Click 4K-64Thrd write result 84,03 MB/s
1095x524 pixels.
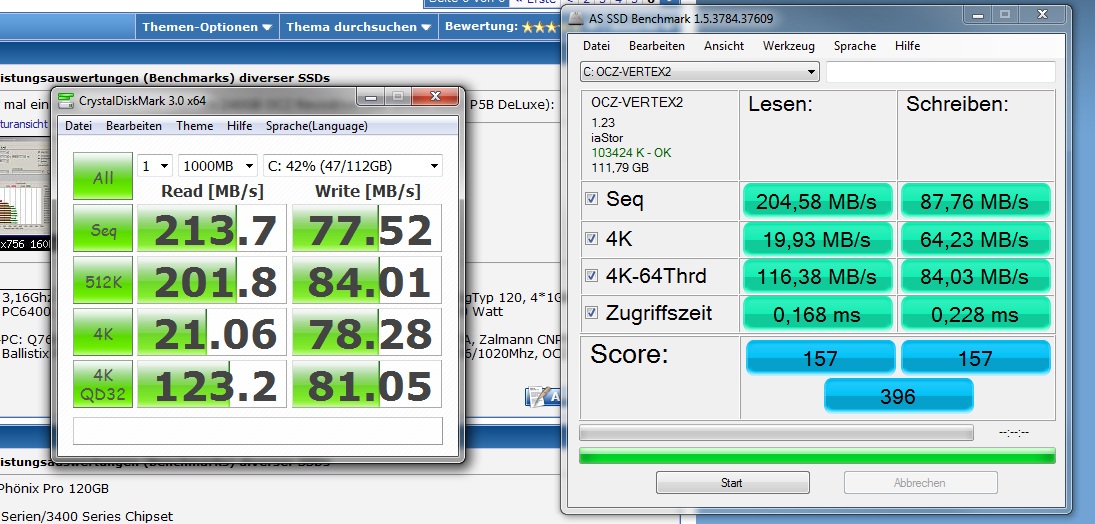point(976,277)
